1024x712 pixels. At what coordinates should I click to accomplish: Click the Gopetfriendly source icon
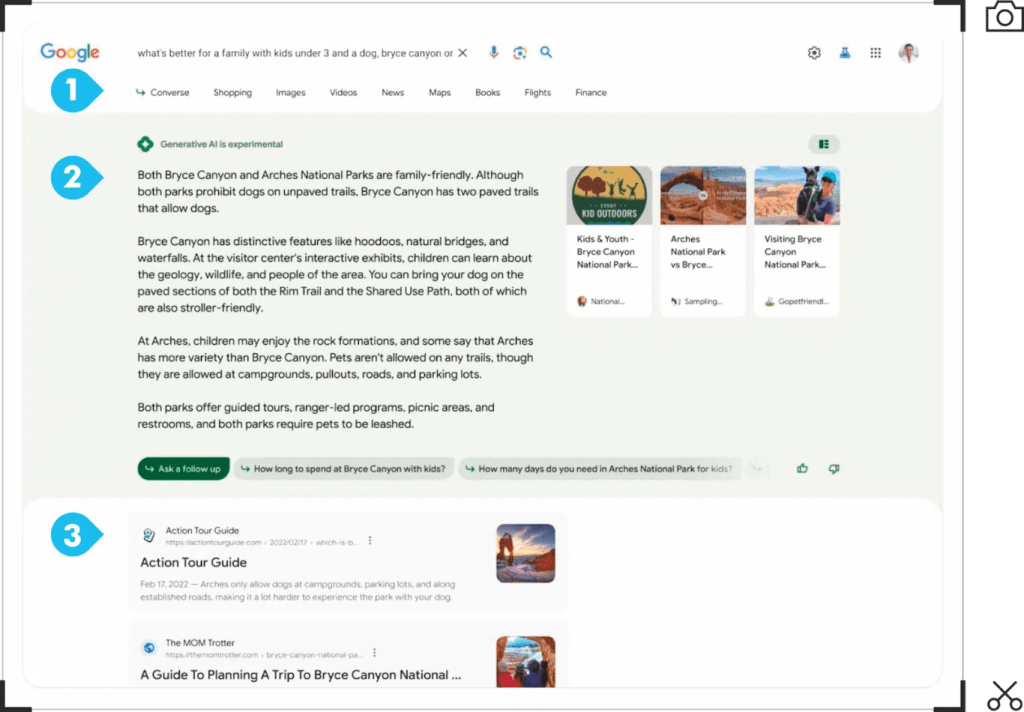click(x=769, y=301)
